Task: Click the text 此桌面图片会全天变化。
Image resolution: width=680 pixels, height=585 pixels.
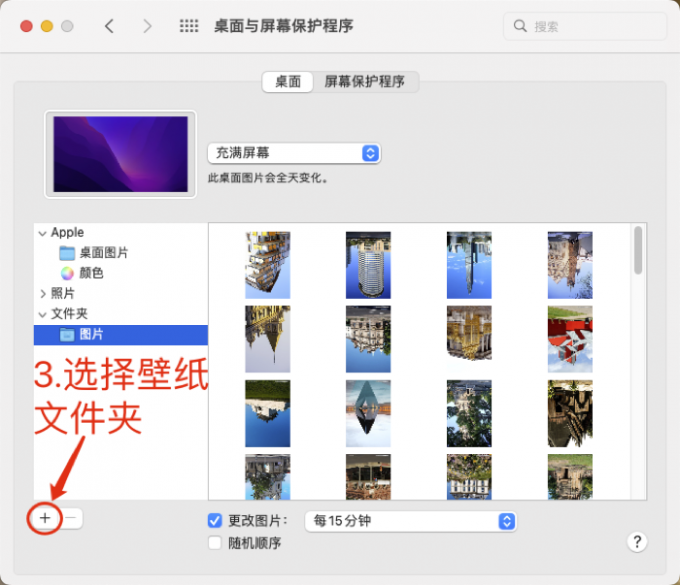Action: click(268, 178)
